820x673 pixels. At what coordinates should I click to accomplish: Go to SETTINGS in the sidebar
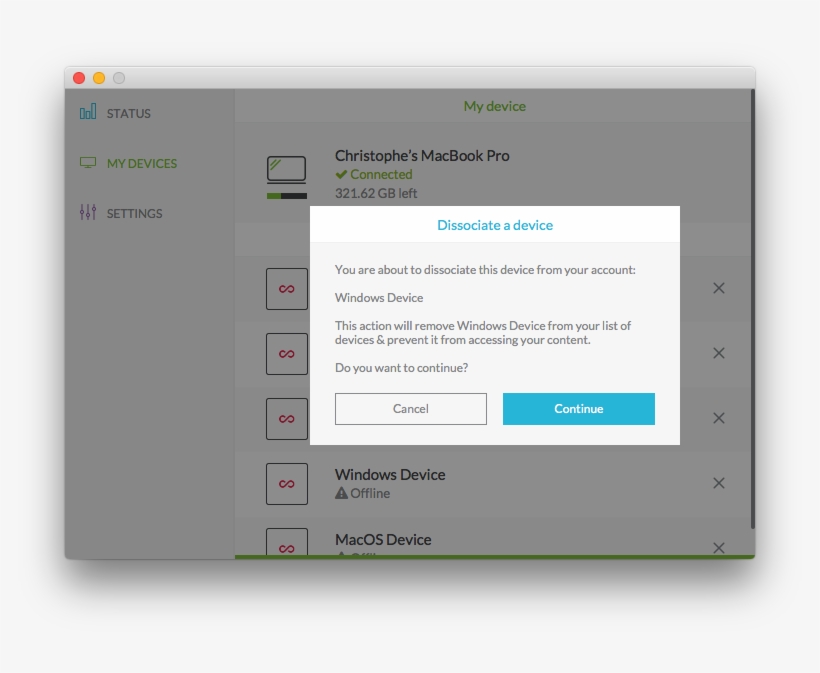click(x=134, y=214)
